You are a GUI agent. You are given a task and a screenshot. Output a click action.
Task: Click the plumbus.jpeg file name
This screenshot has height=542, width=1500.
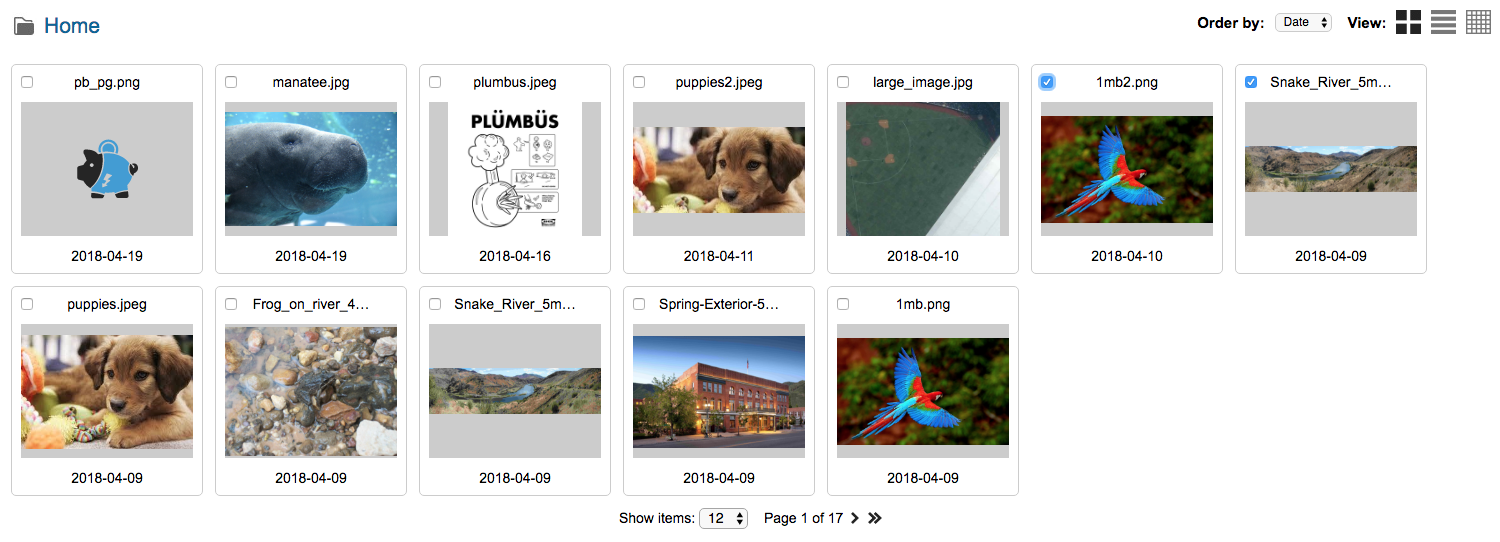pos(515,82)
